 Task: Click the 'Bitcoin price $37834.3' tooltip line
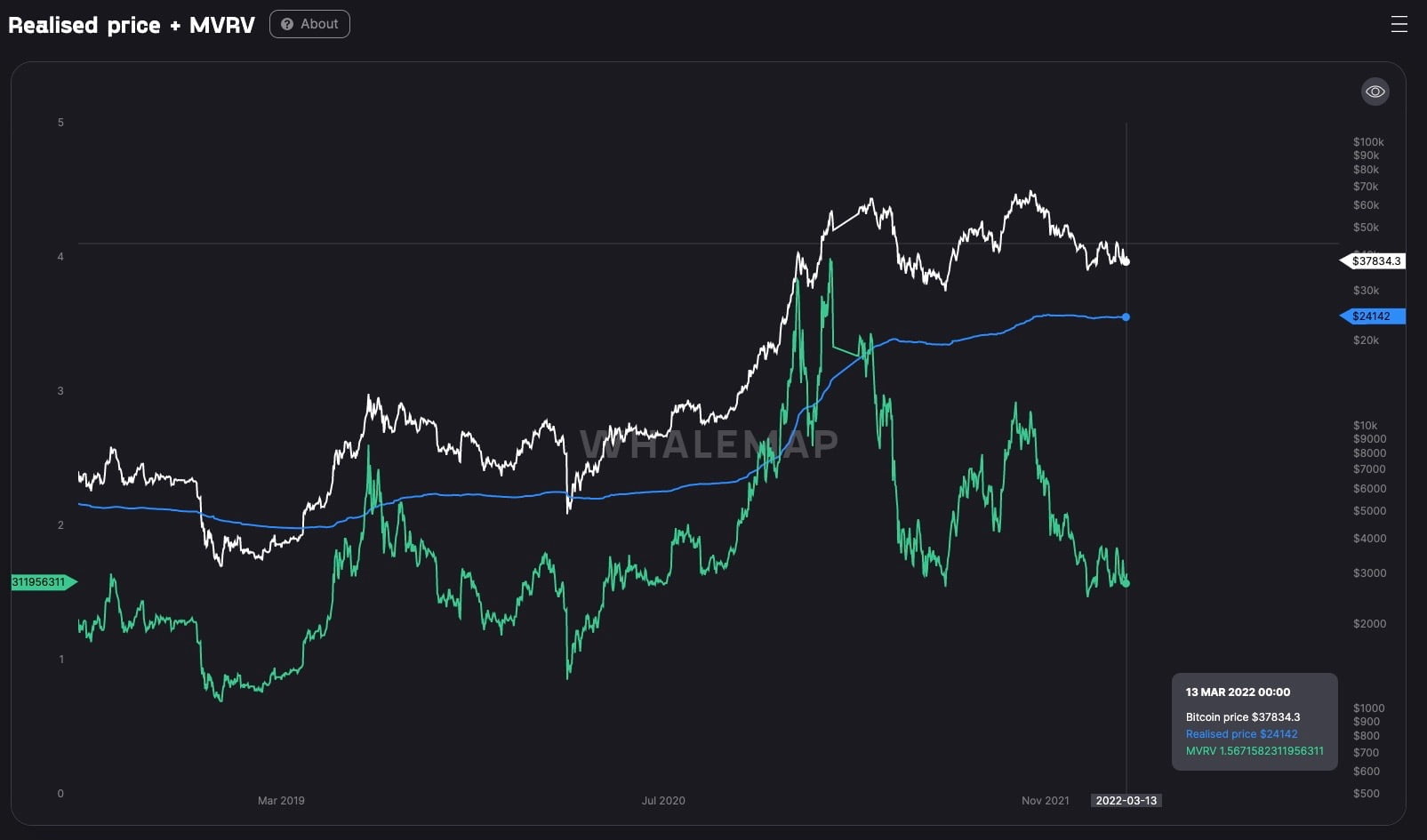coord(1242,717)
